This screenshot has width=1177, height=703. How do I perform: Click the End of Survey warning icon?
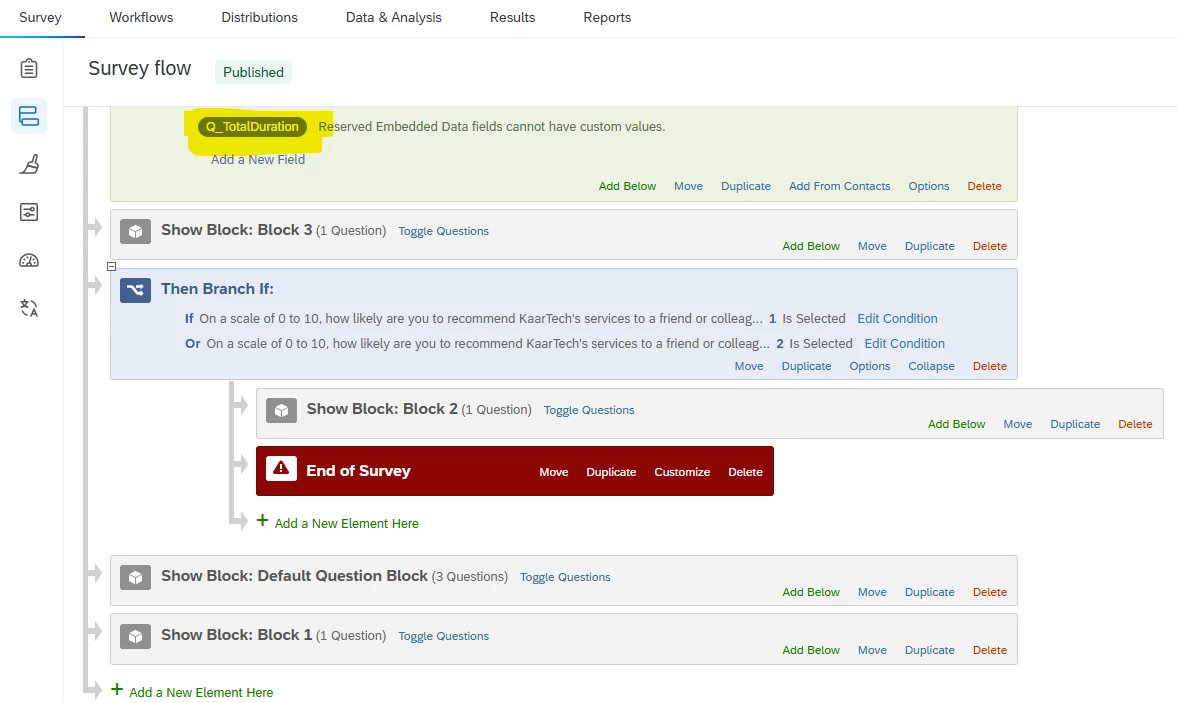(281, 469)
